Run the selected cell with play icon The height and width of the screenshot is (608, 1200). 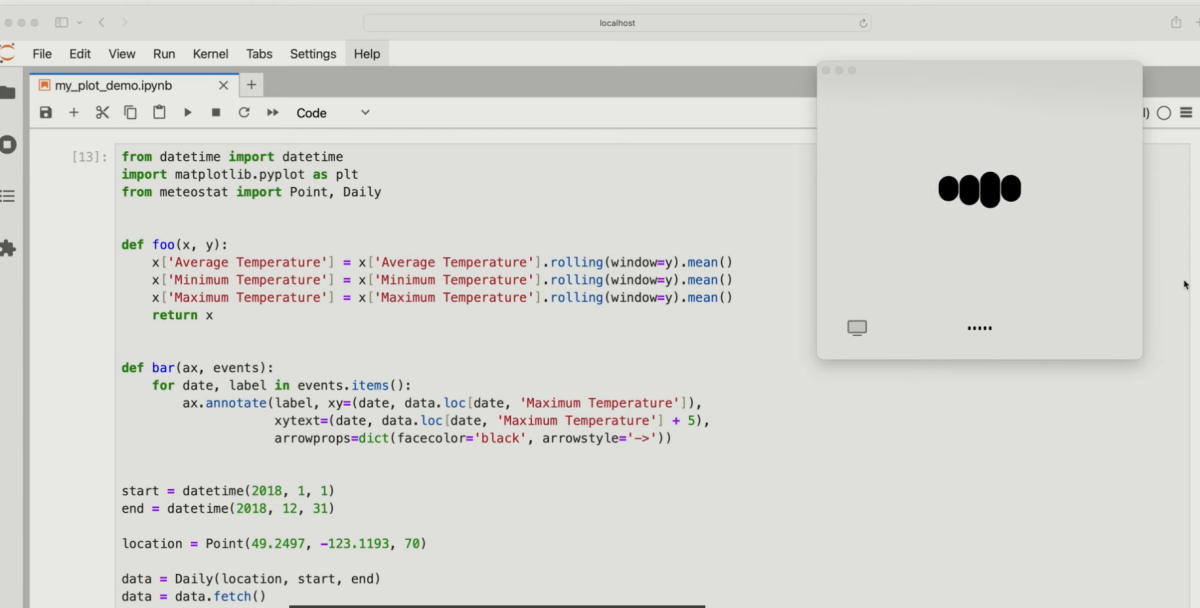point(187,113)
